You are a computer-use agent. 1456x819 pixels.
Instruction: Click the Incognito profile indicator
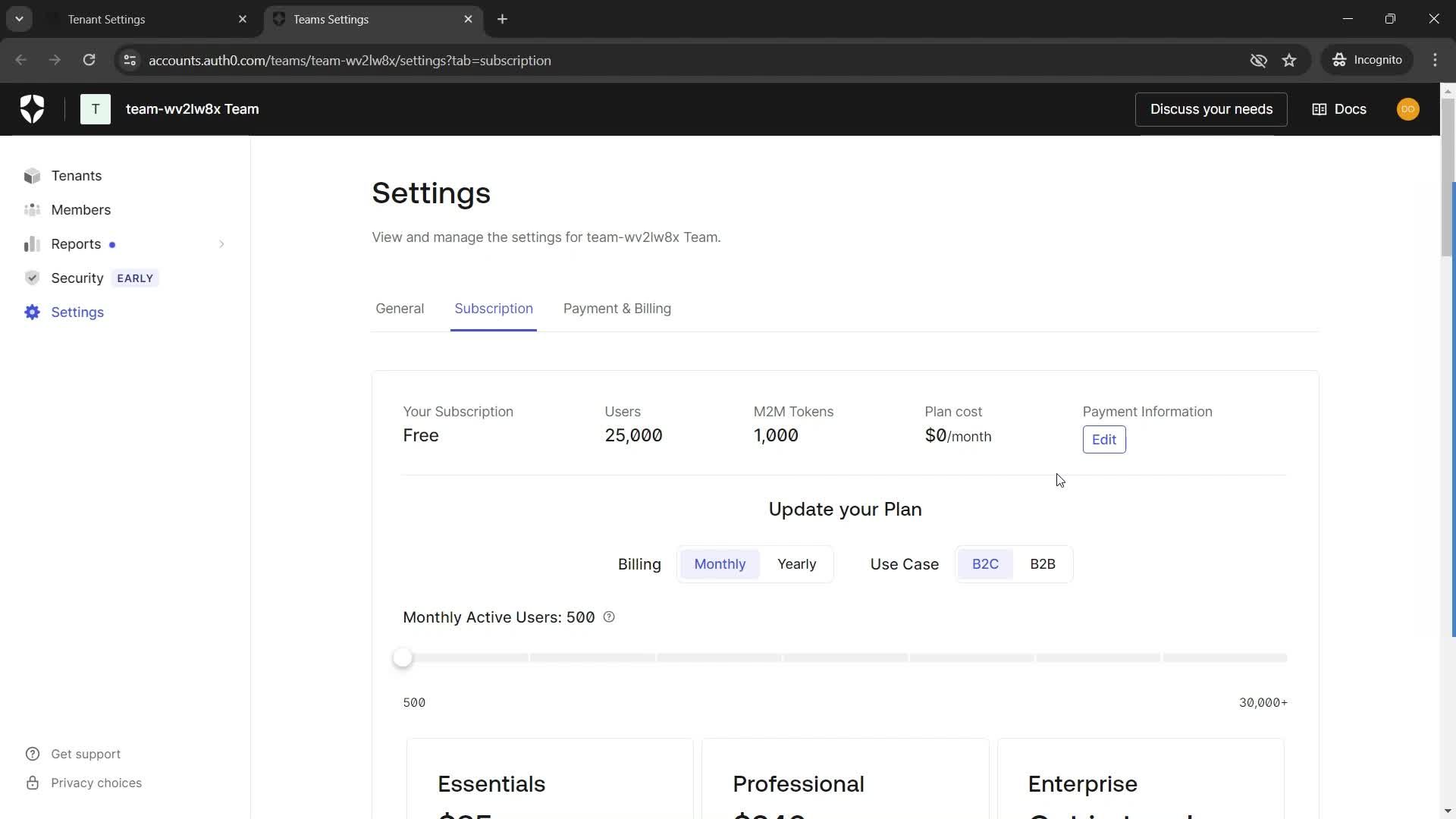click(1367, 60)
